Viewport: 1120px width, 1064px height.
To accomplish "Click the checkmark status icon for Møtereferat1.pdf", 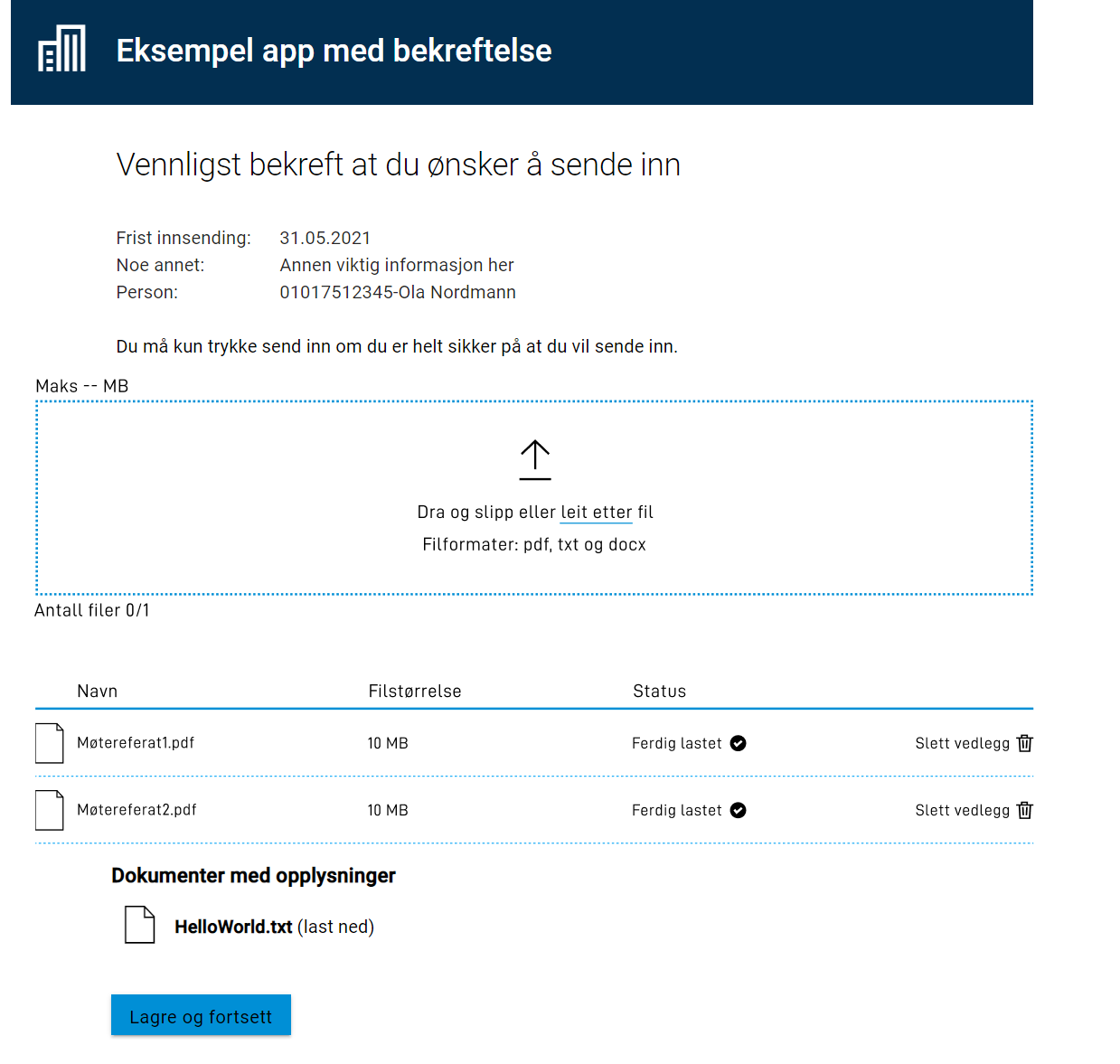I will tap(739, 743).
